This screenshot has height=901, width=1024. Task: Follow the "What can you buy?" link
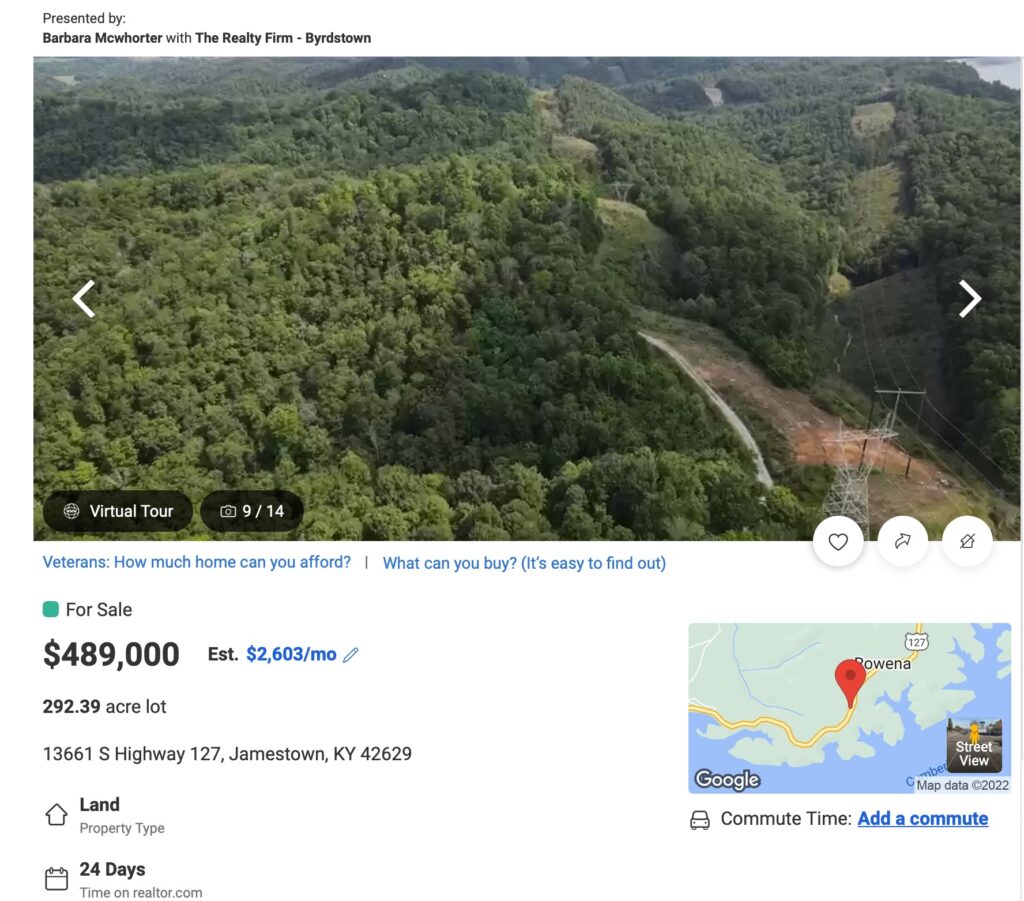[x=524, y=563]
